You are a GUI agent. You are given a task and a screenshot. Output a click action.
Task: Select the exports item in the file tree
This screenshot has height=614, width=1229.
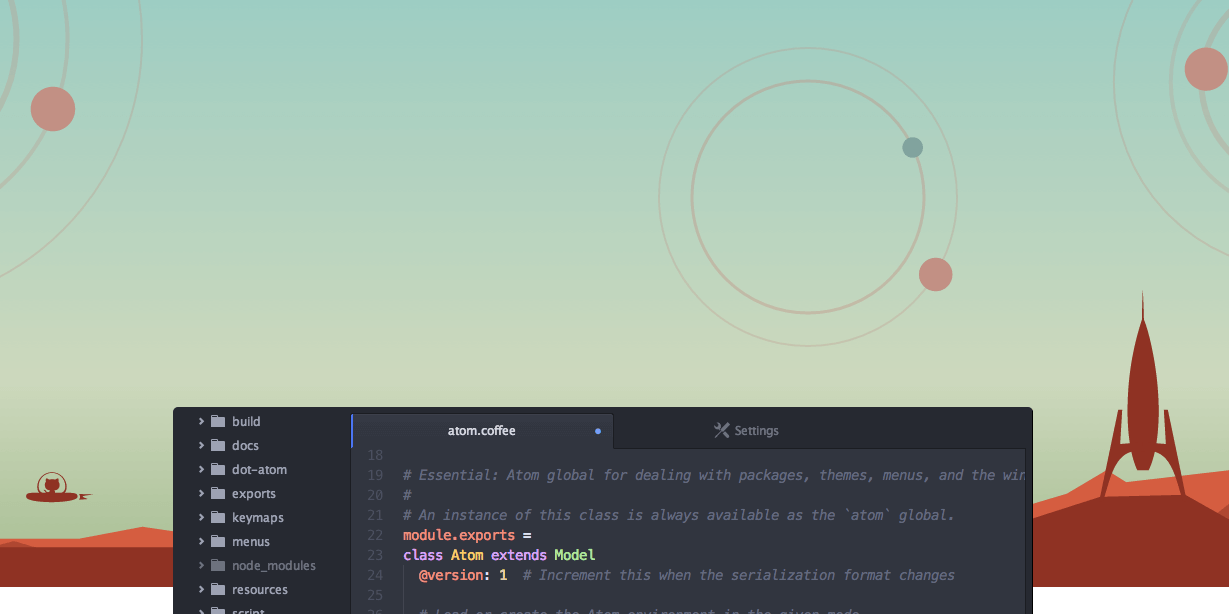(253, 493)
